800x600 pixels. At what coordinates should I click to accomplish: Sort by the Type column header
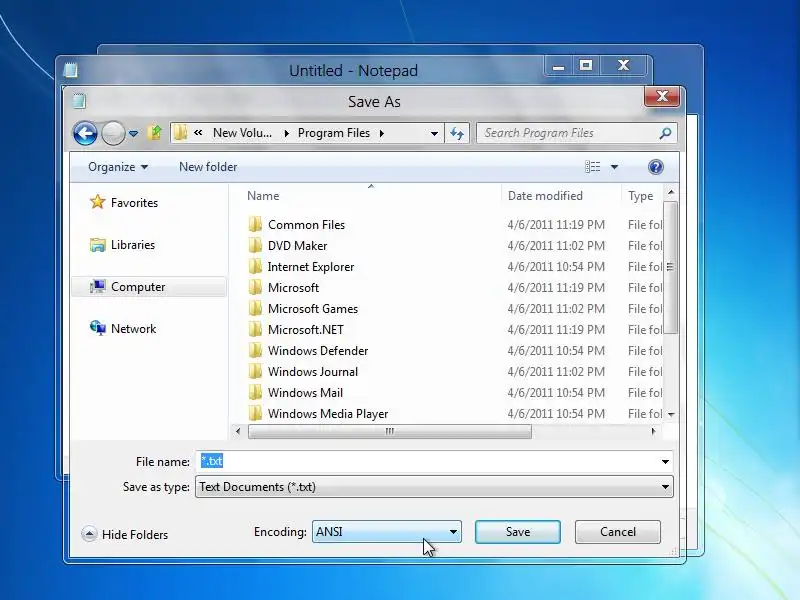click(x=640, y=196)
